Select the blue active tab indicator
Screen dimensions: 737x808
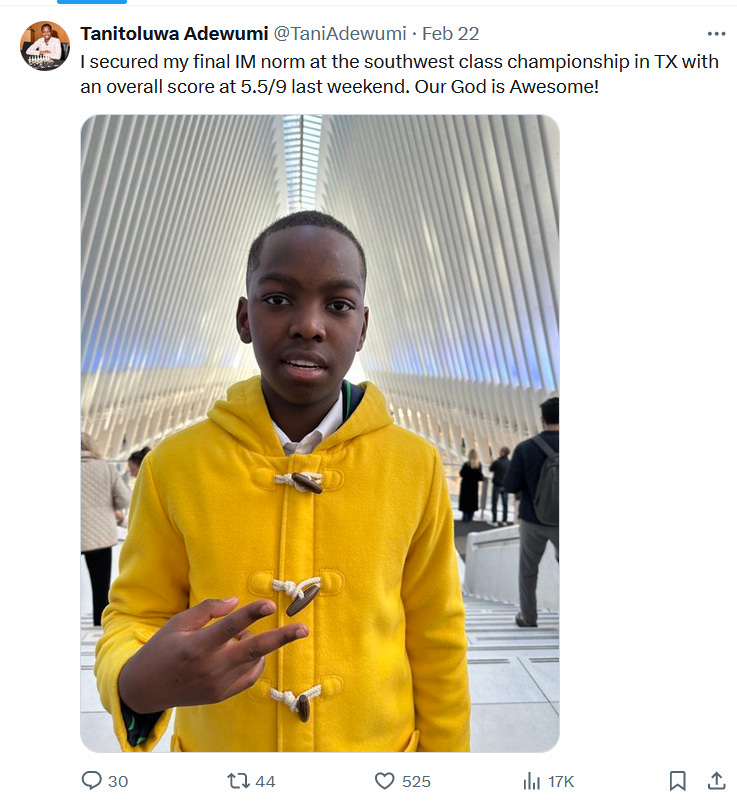pos(92,2)
